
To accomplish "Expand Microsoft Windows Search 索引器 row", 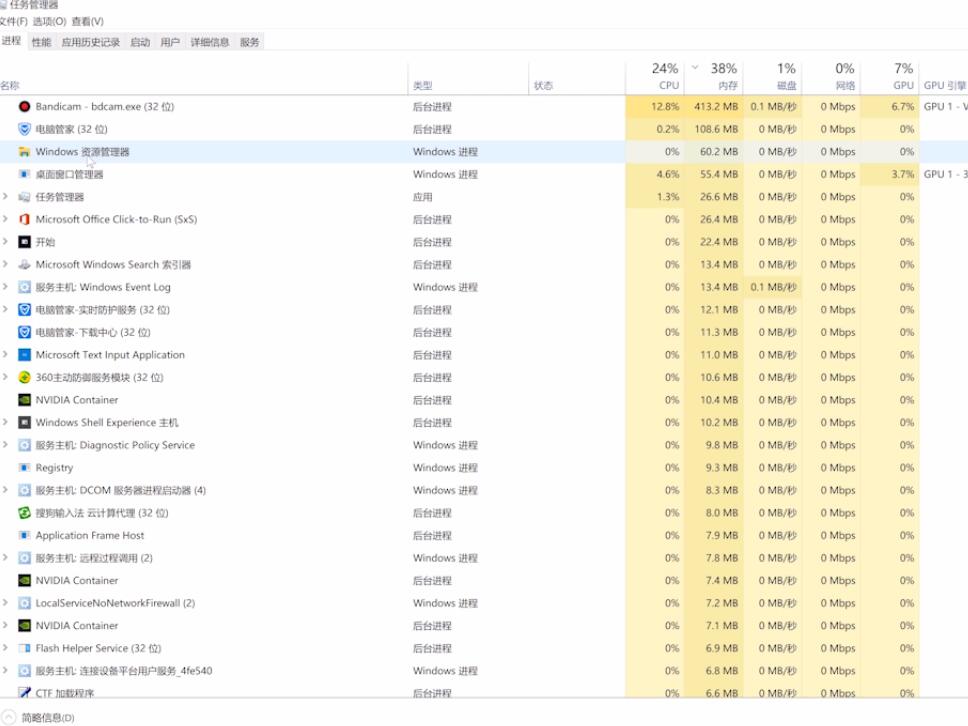I will (x=6, y=264).
